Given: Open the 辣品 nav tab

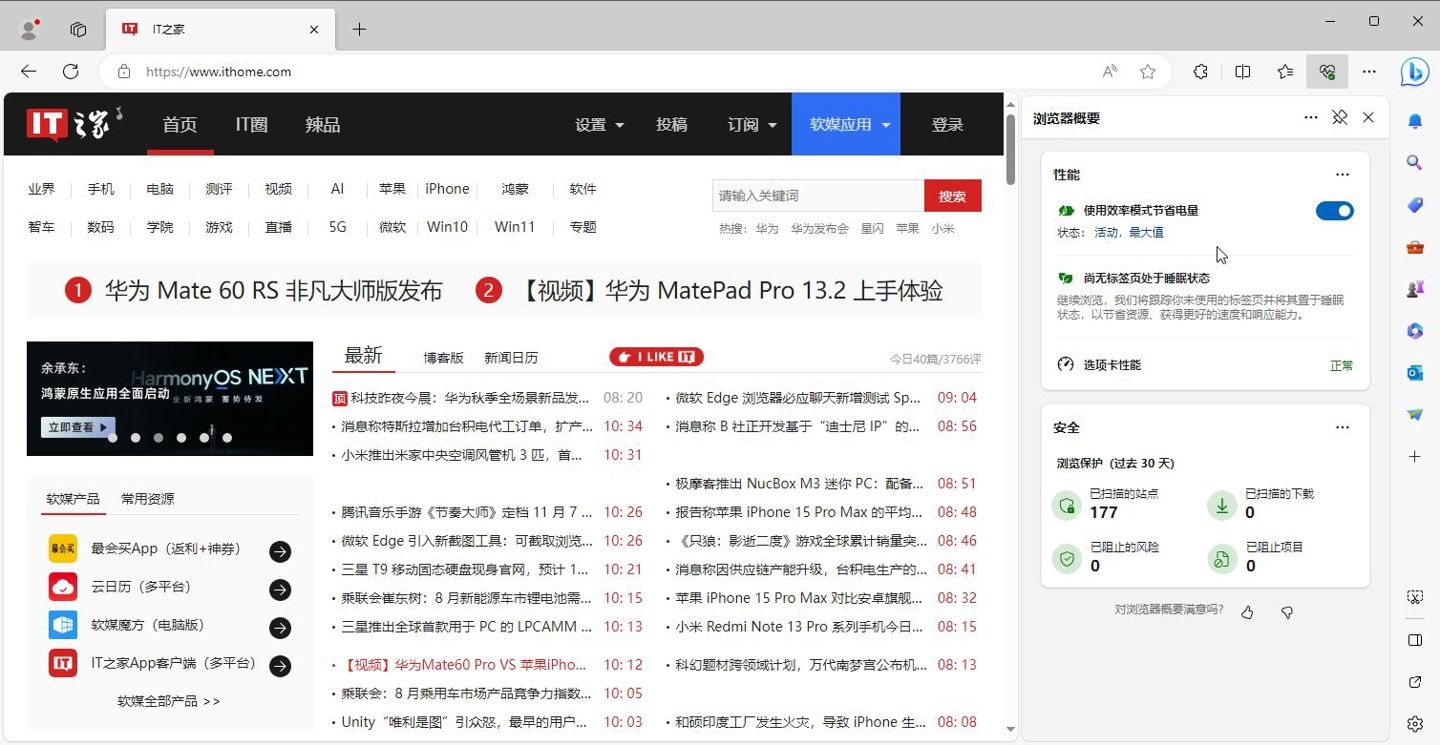Looking at the screenshot, I should pos(323,125).
